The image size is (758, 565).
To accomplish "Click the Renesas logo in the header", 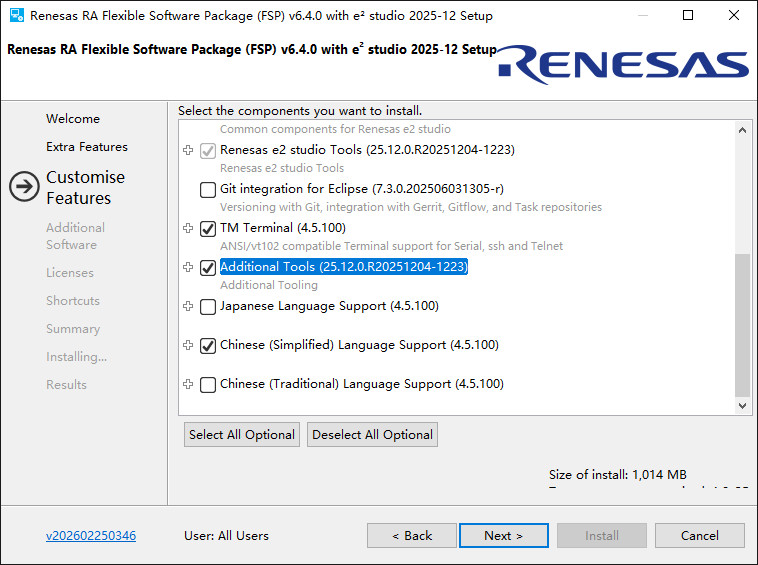I will [x=623, y=64].
